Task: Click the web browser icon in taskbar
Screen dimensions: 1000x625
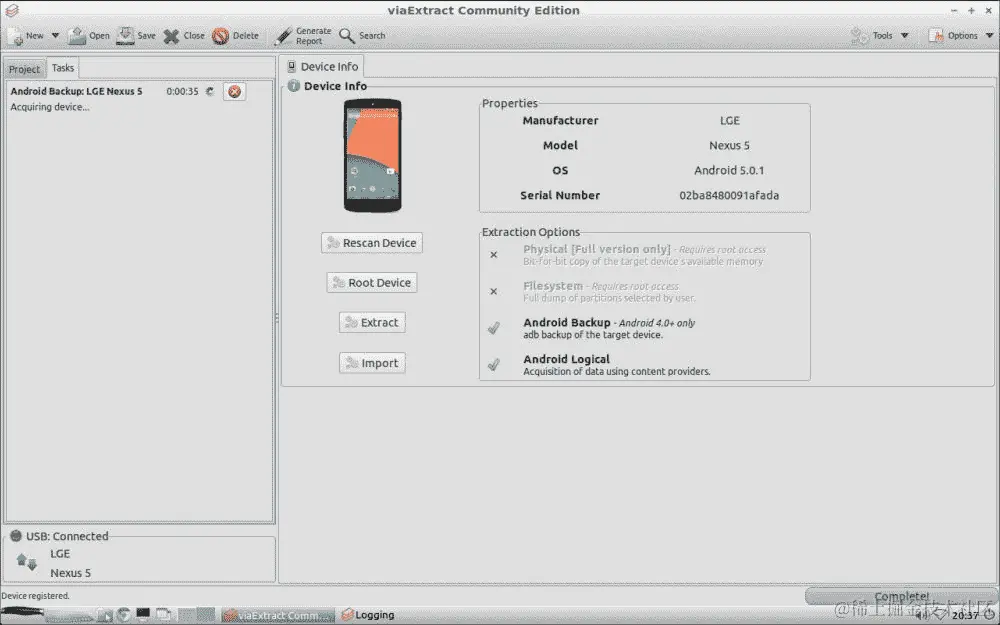Action: coord(124,615)
